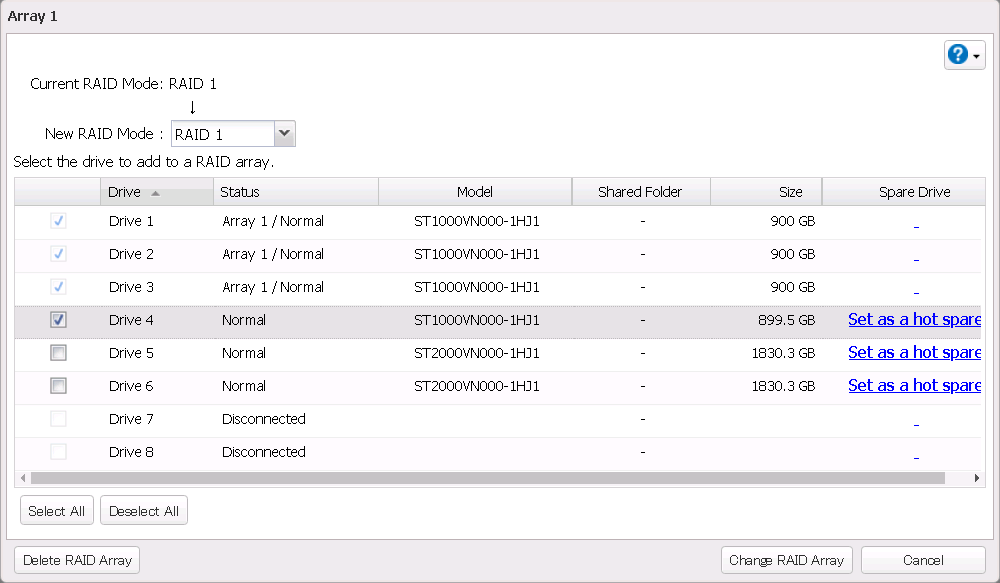Image resolution: width=1000 pixels, height=583 pixels.
Task: Click Change RAID Array button
Action: (786, 560)
